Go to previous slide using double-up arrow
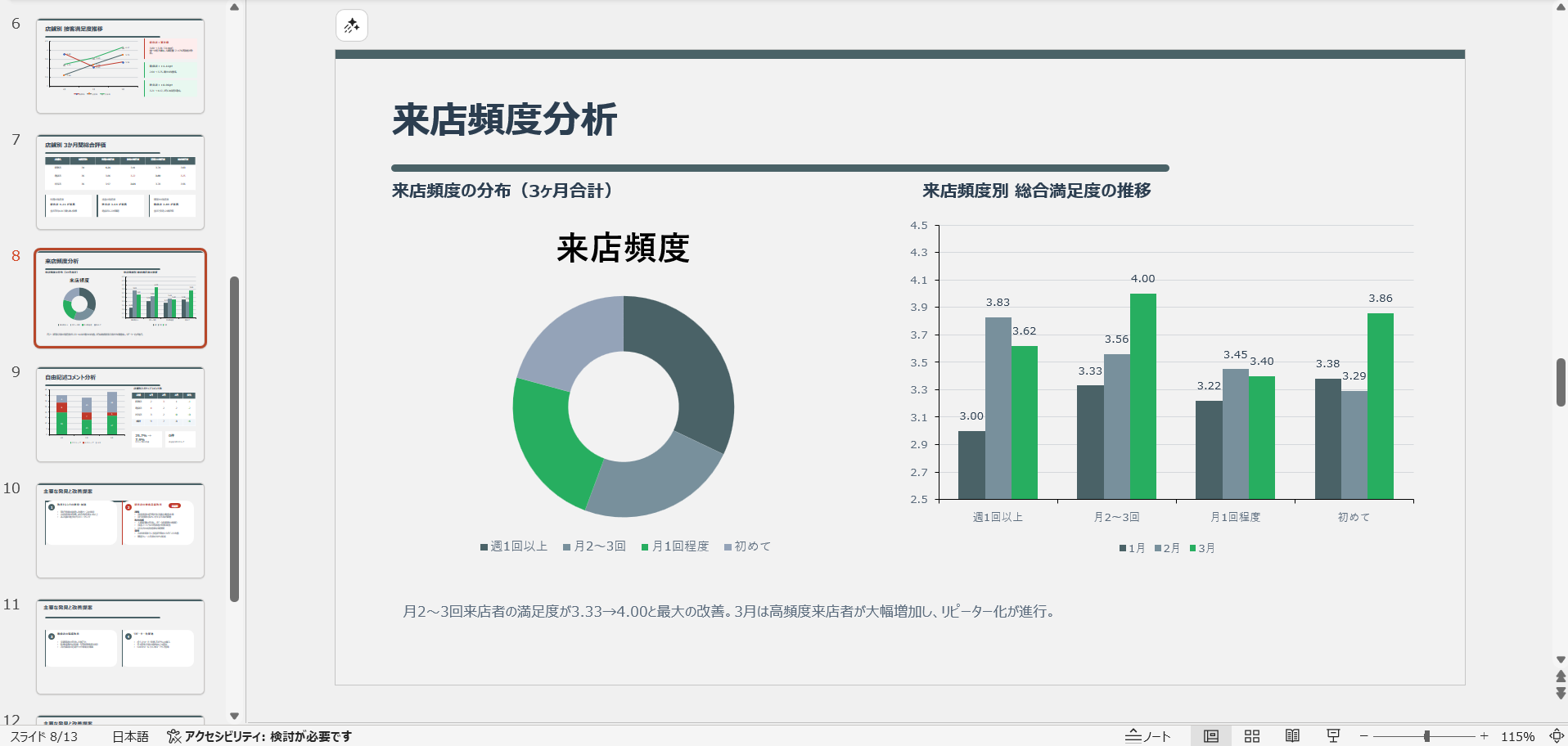This screenshot has width=1568, height=746. pyautogui.click(x=1561, y=676)
